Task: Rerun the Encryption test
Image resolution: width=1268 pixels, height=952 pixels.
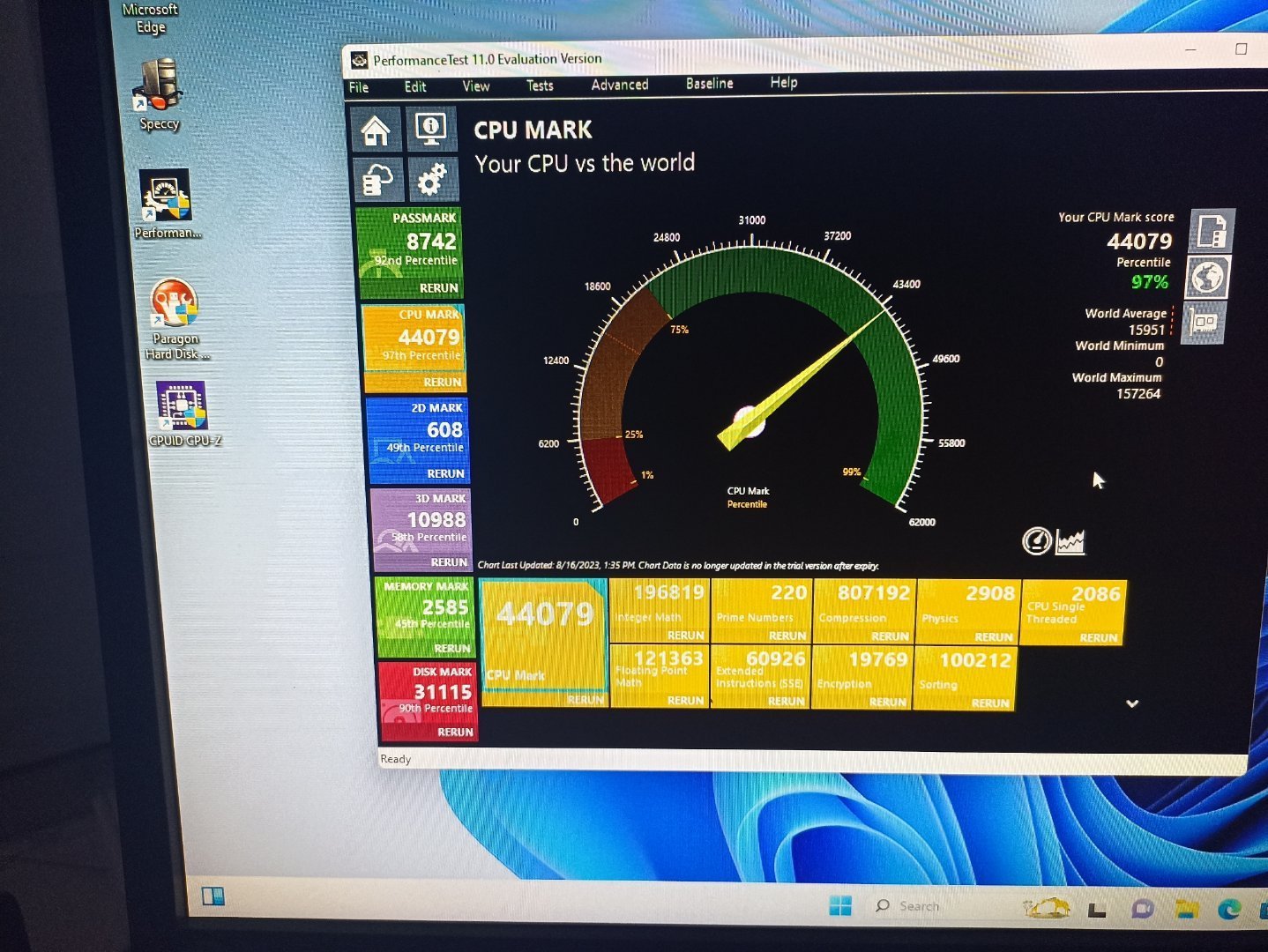Action: pos(888,703)
